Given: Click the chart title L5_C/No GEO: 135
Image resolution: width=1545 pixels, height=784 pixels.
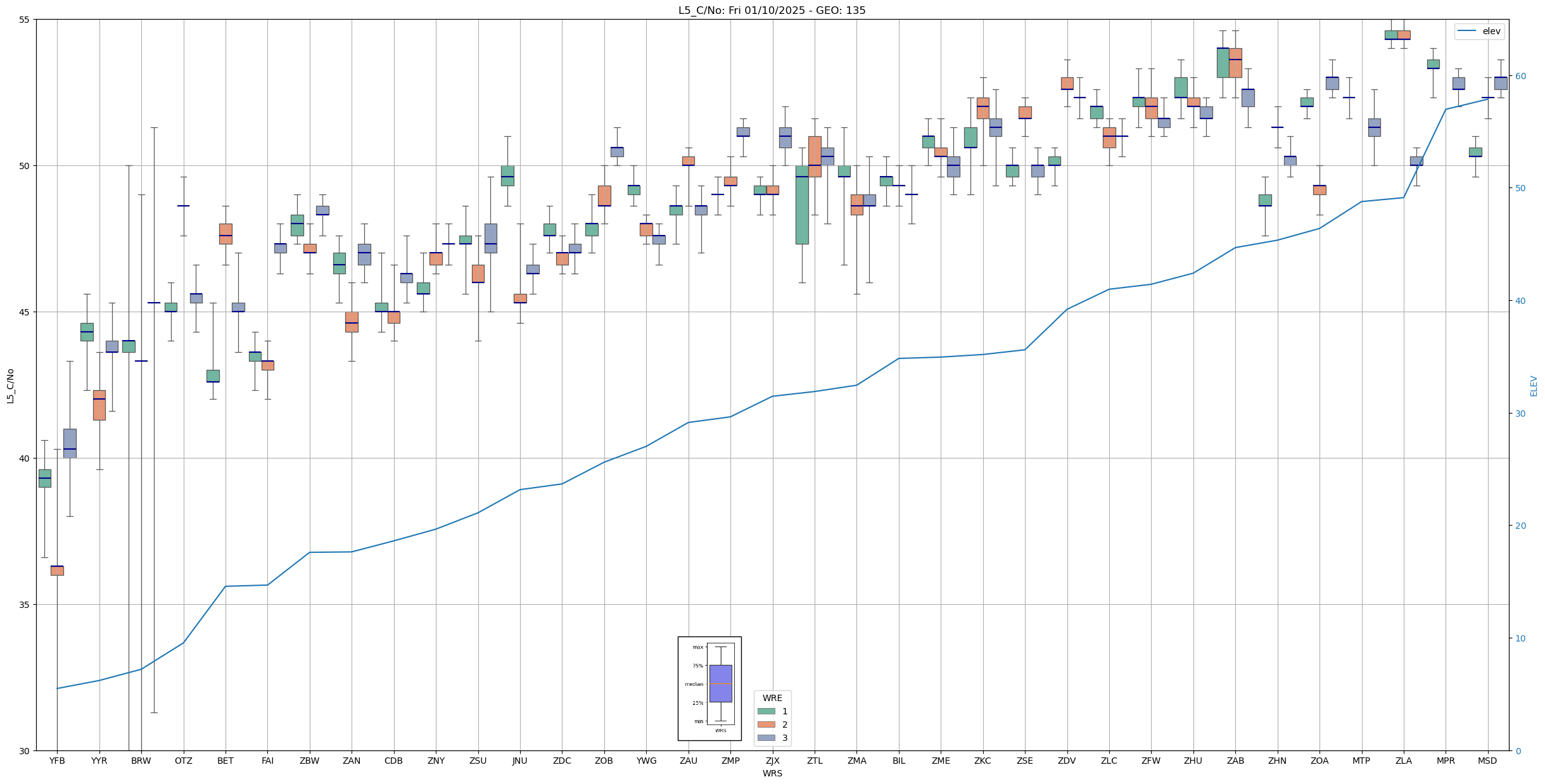Looking at the screenshot, I should 772,10.
